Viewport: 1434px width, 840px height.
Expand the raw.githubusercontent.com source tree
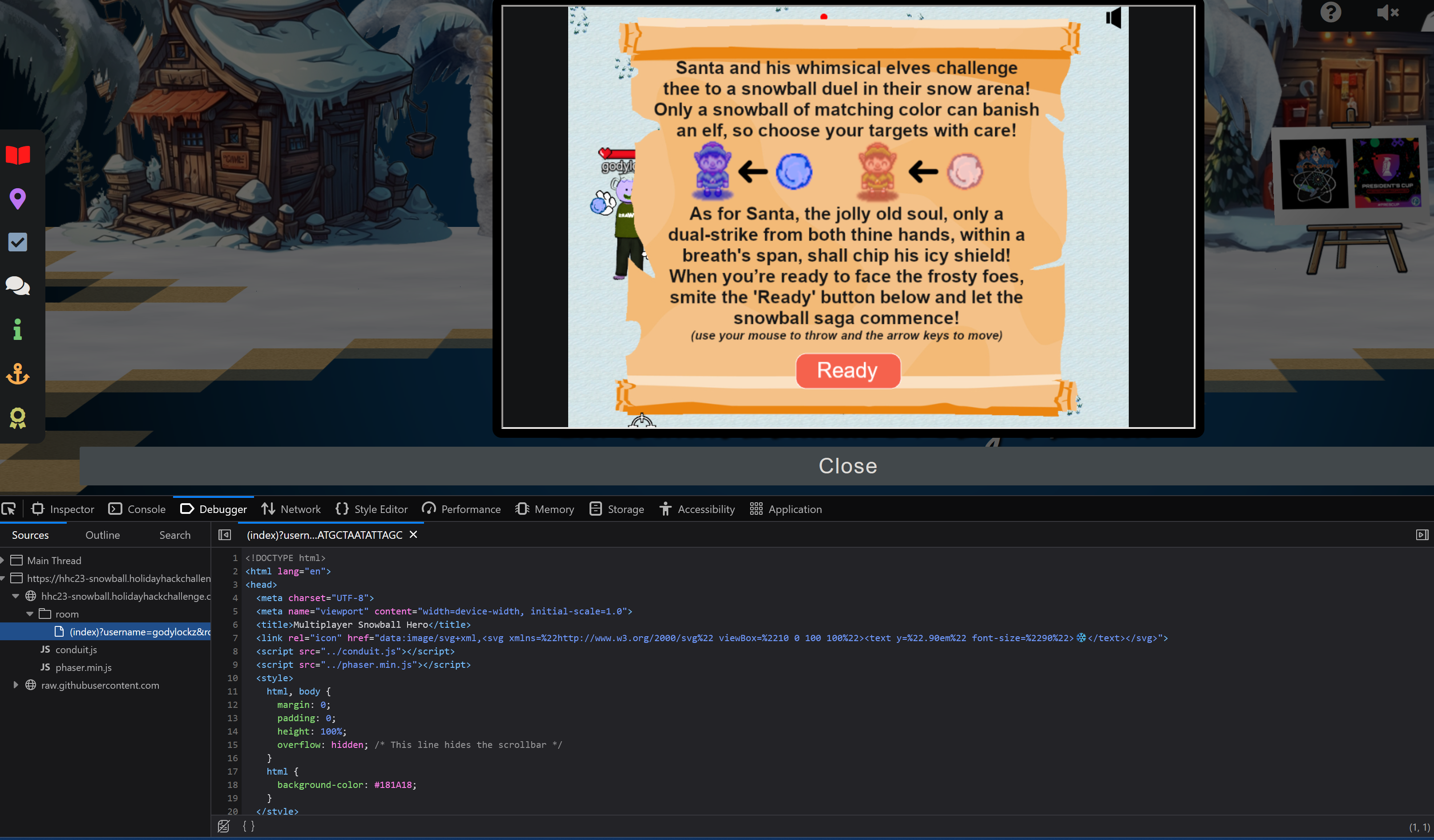pos(16,685)
